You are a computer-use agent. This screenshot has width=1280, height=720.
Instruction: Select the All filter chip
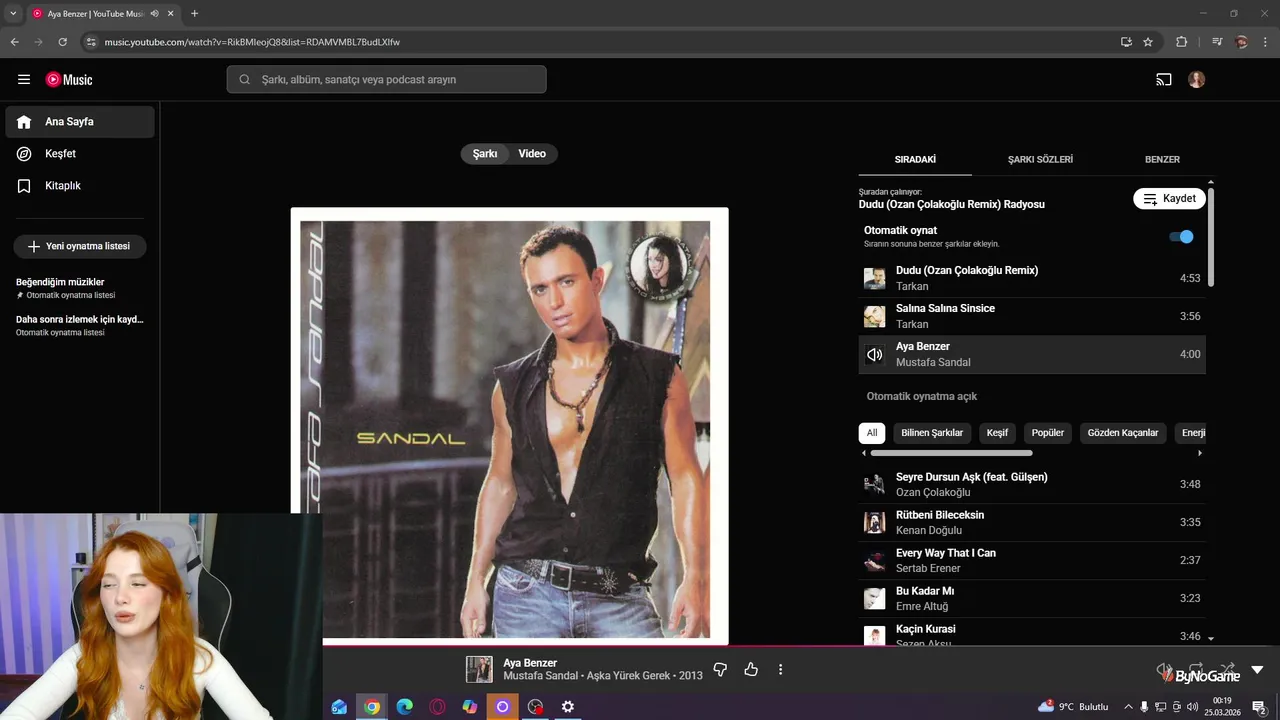872,433
